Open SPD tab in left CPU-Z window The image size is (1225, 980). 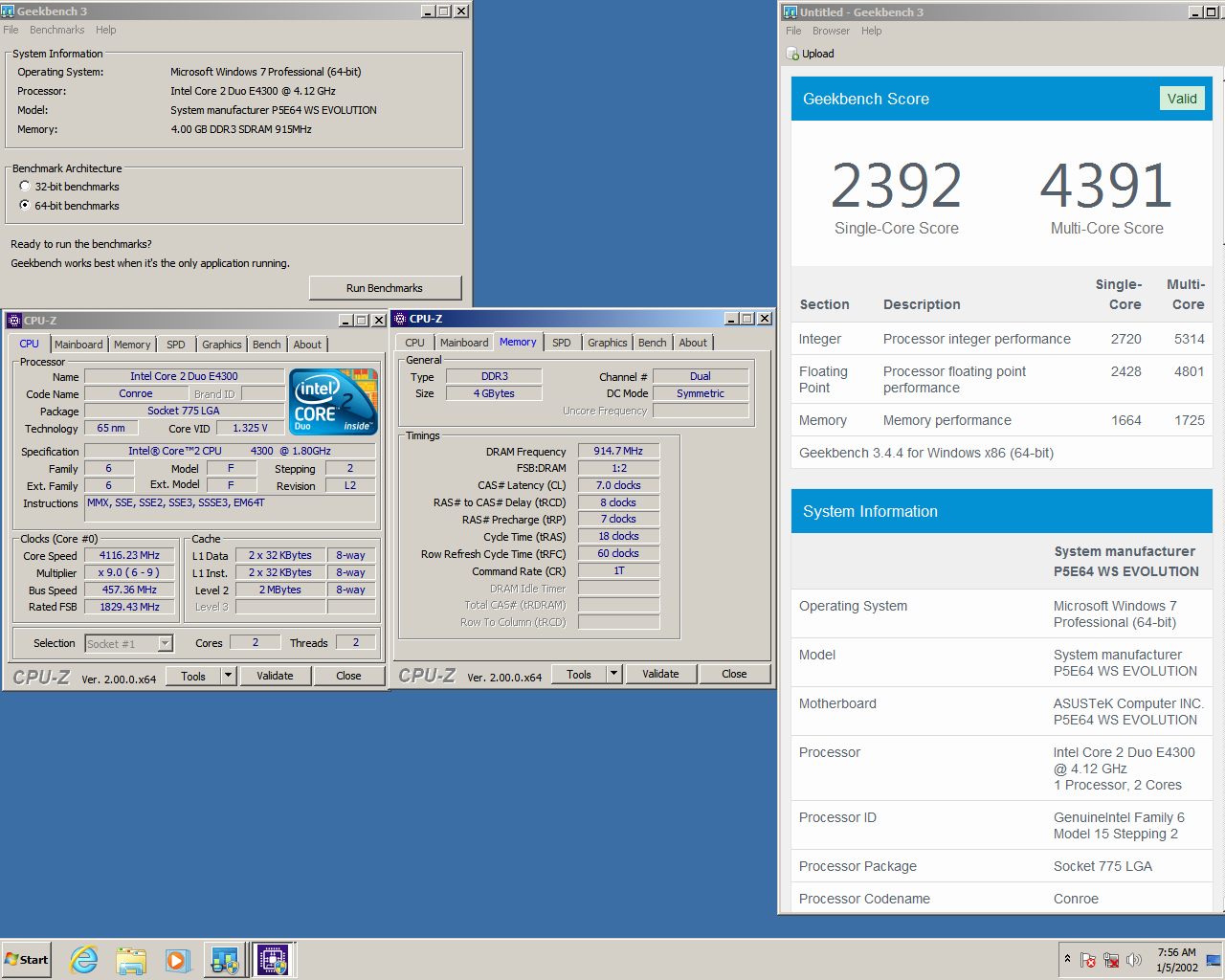pyautogui.click(x=176, y=345)
